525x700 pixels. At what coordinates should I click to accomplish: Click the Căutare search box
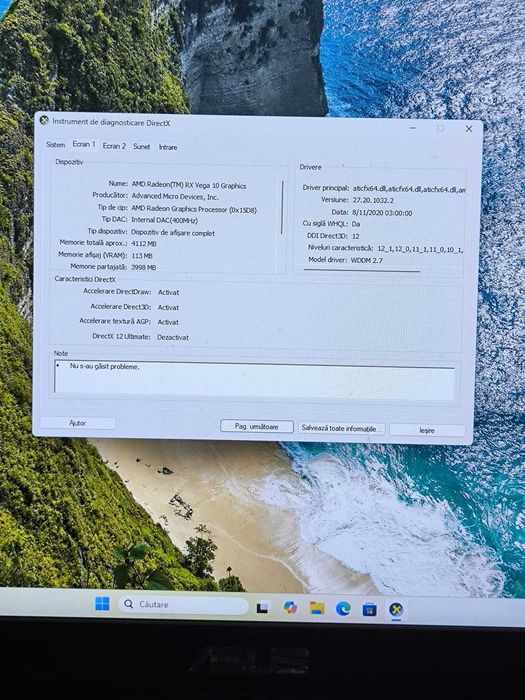pos(183,604)
